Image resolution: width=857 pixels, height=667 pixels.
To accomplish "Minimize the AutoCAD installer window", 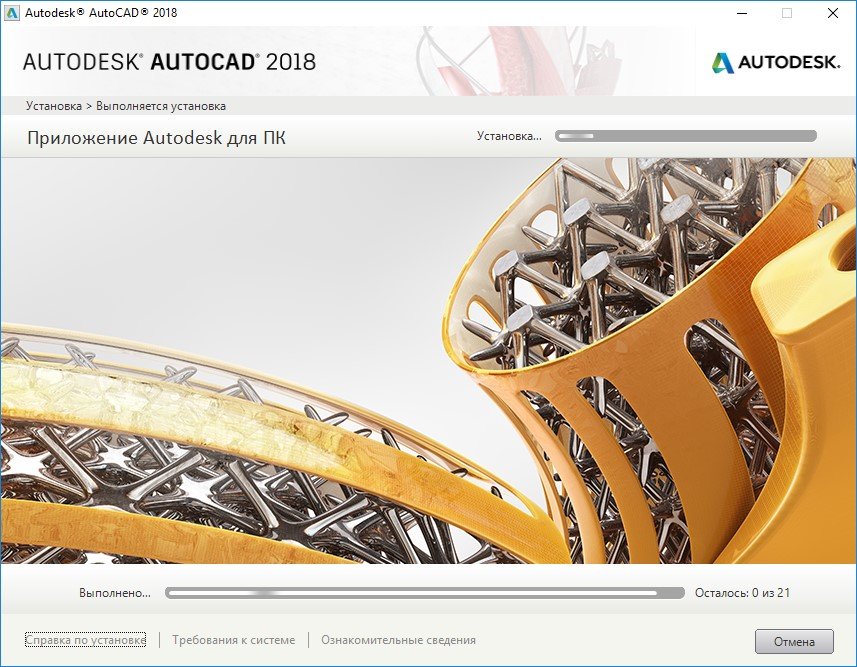I will pos(741,13).
